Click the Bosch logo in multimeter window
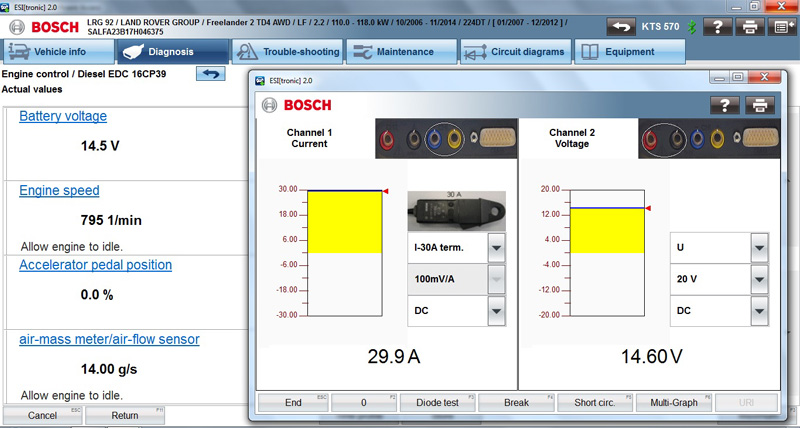The width and height of the screenshot is (800, 428). [x=297, y=105]
